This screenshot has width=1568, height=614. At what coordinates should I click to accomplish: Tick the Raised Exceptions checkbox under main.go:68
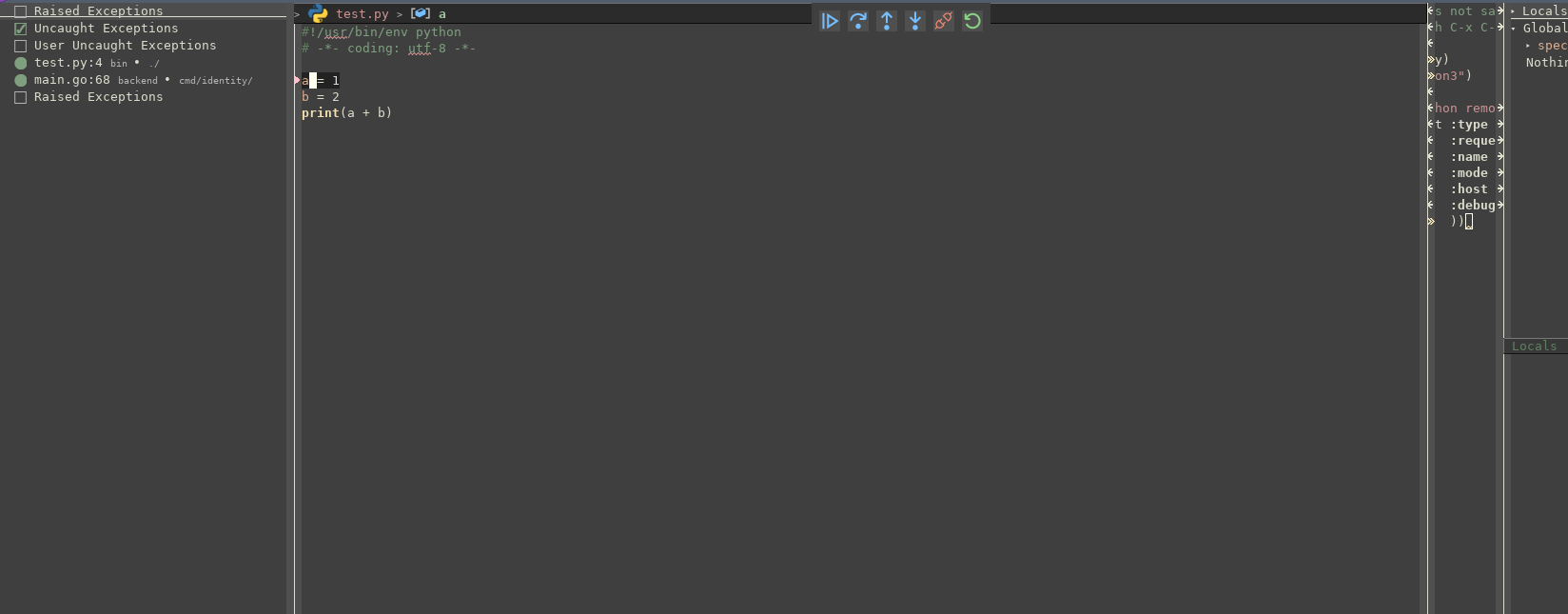pos(21,98)
